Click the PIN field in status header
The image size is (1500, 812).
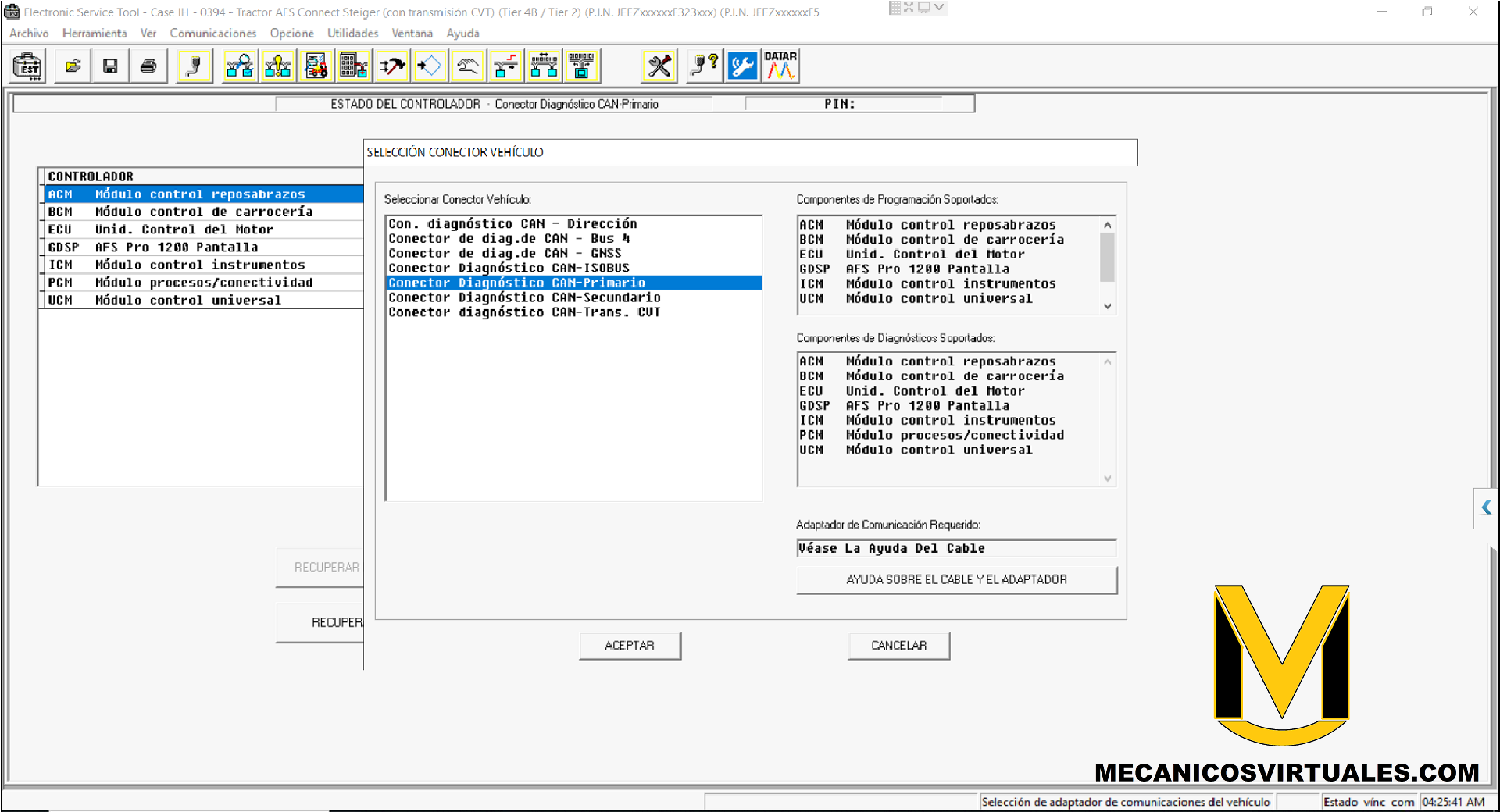859,104
